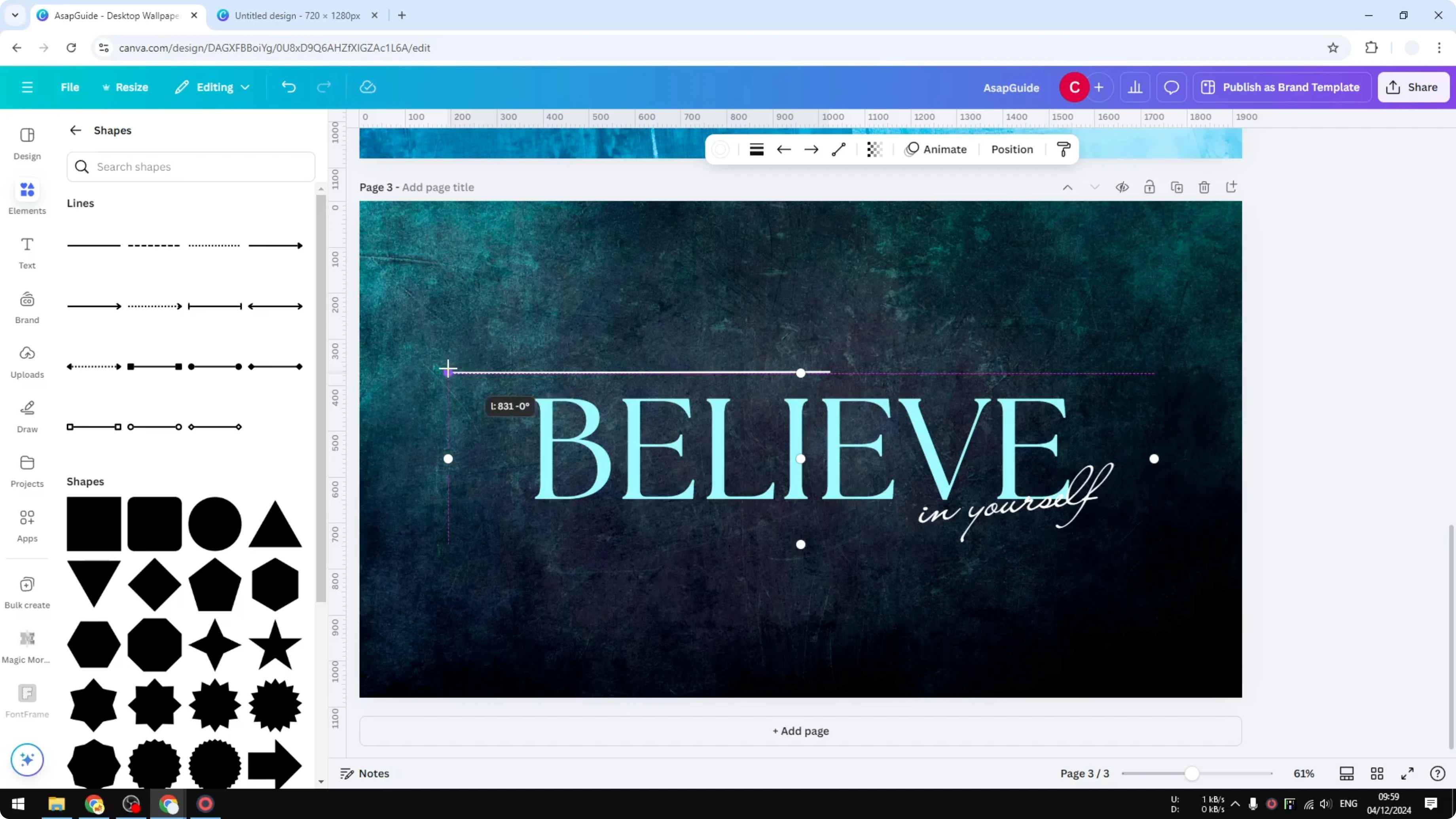This screenshot has width=1456, height=819.
Task: Select the star shape from Shapes
Action: click(275, 645)
